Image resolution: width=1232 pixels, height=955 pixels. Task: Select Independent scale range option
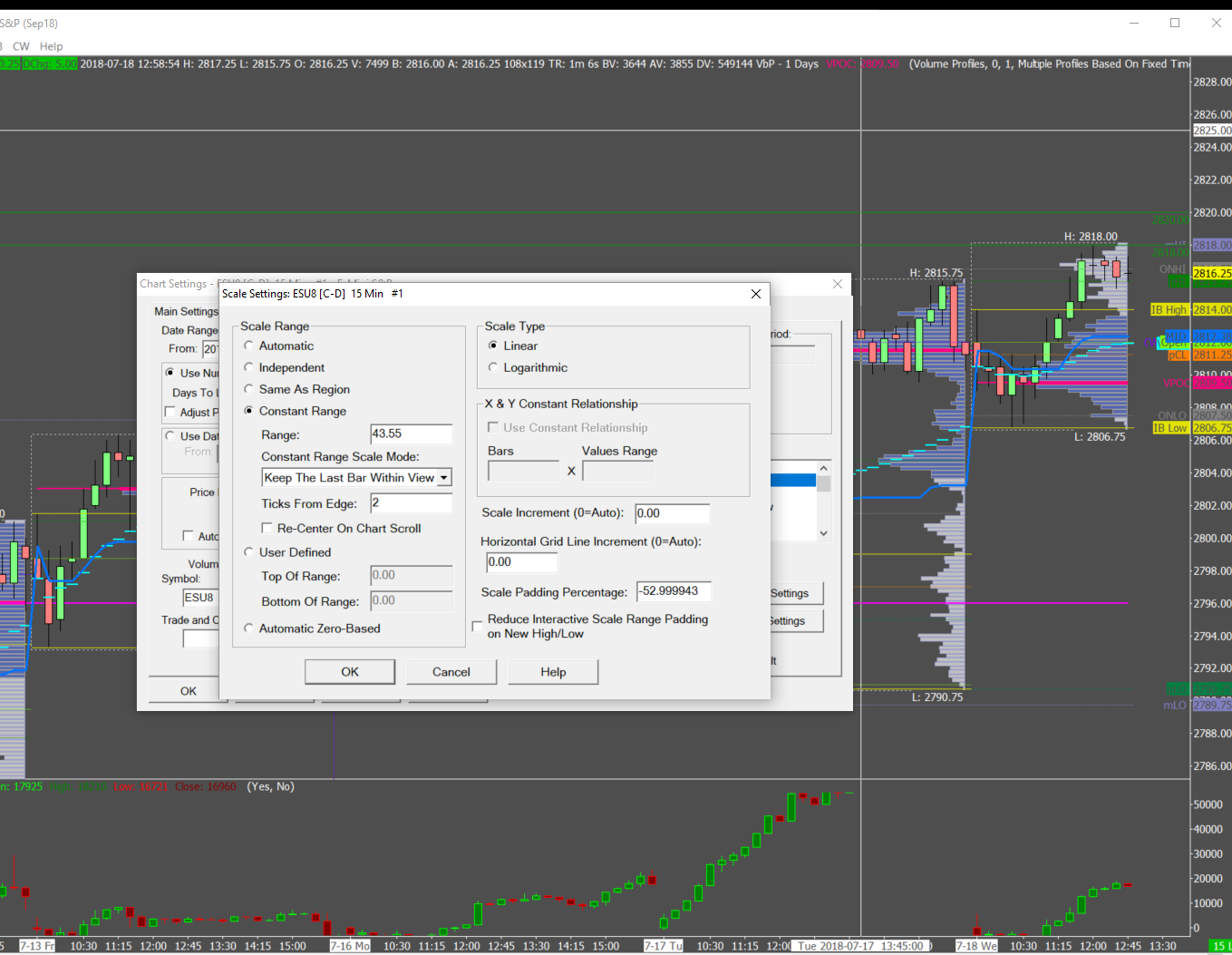click(x=249, y=367)
